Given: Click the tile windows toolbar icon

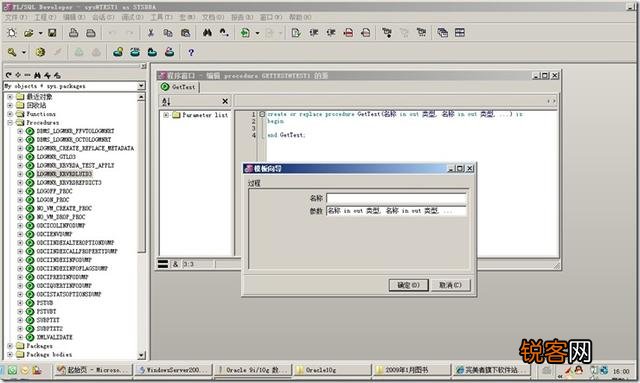Looking at the screenshot, I should pyautogui.click(x=460, y=33).
